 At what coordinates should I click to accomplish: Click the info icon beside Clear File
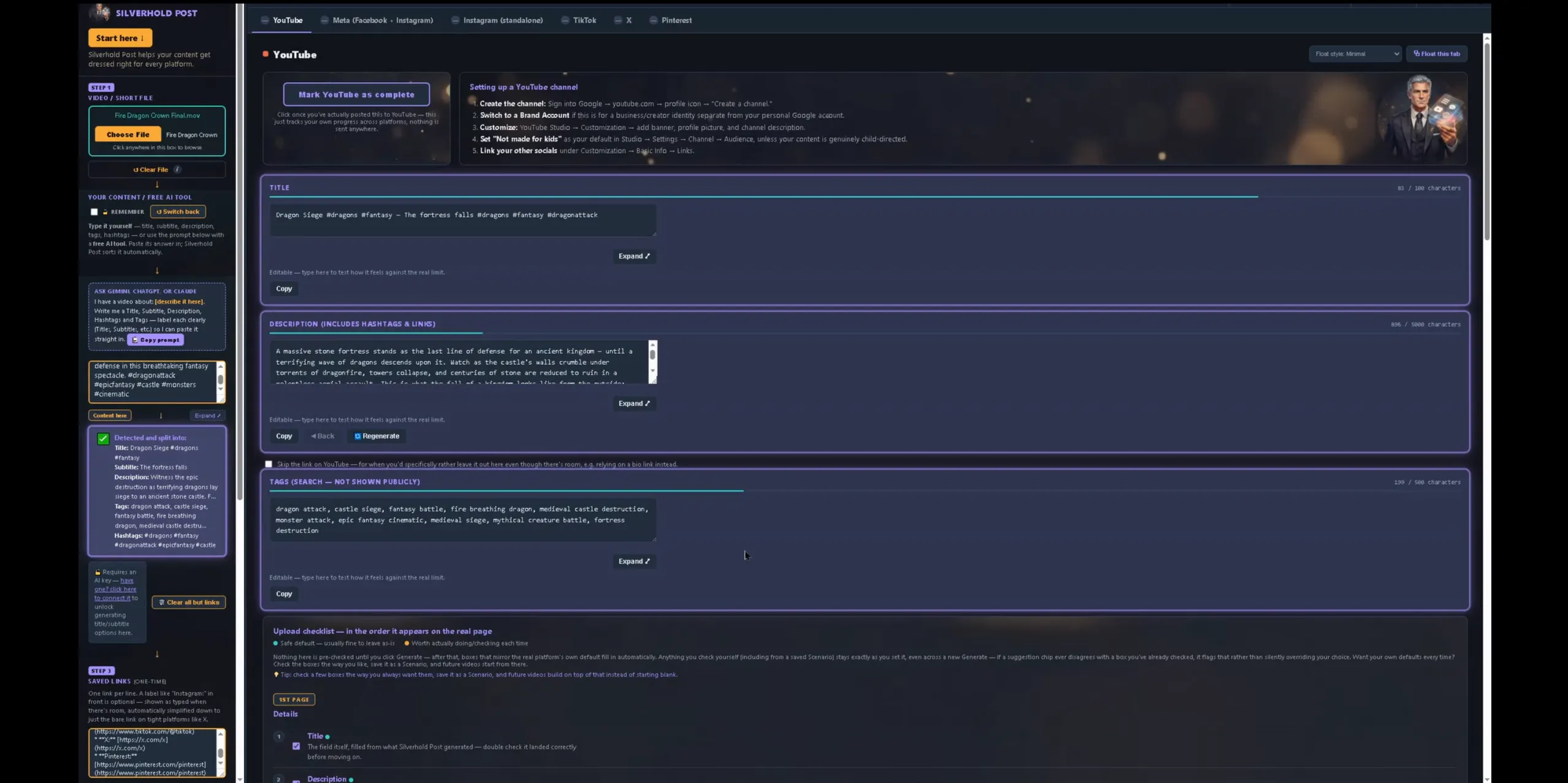click(177, 170)
